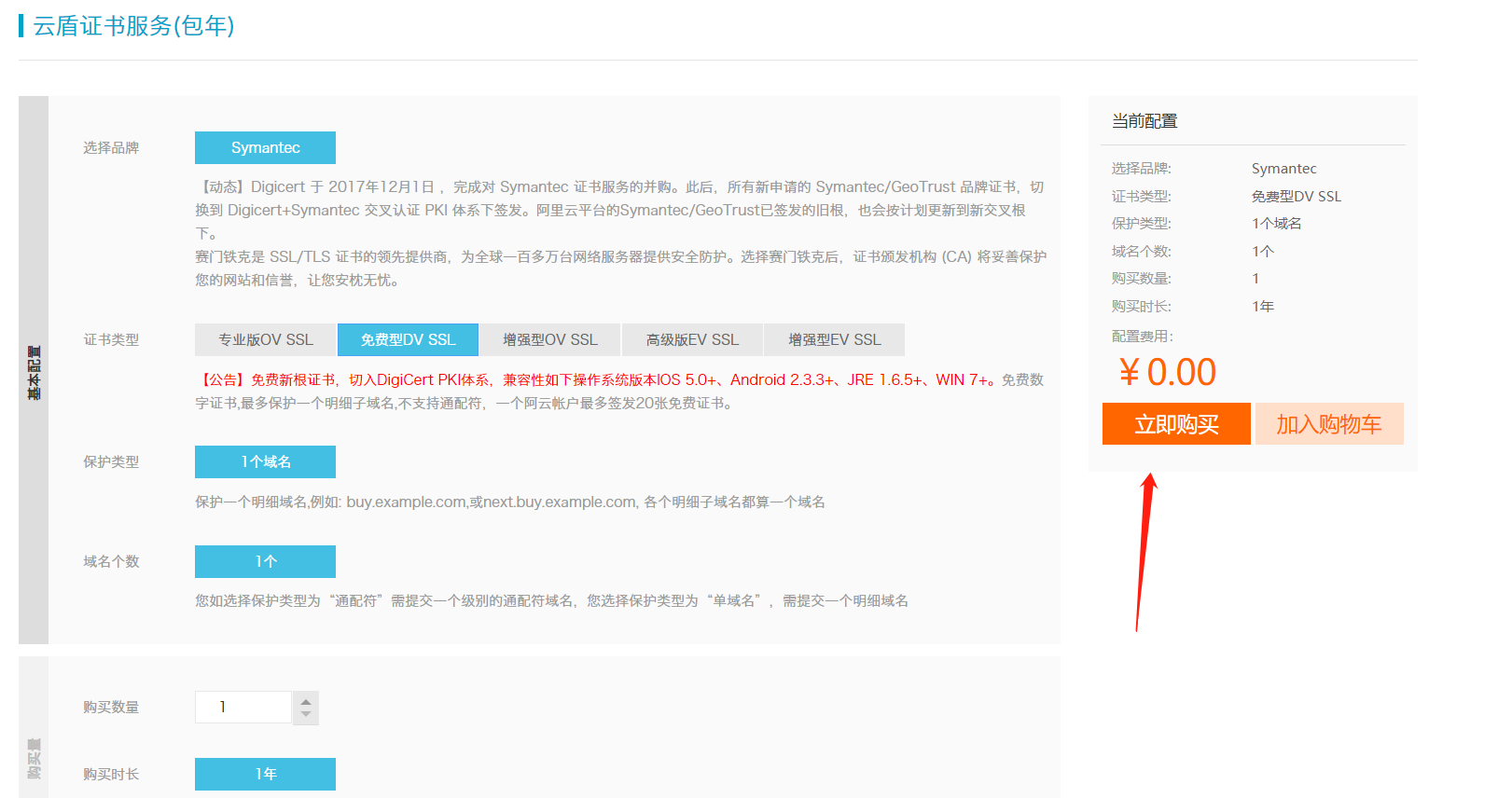
Task: Click 加入购物车 add to cart button
Action: 1329,424
